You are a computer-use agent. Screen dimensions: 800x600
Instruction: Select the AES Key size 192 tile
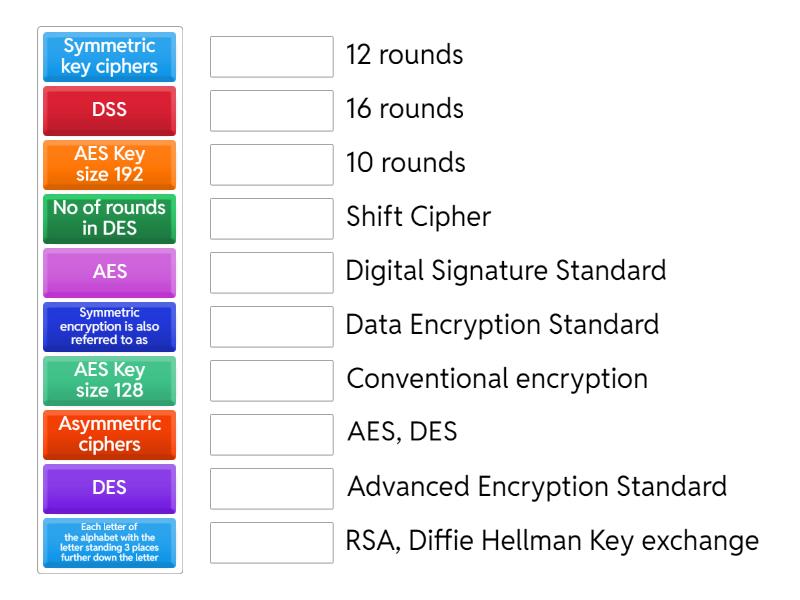coord(108,163)
